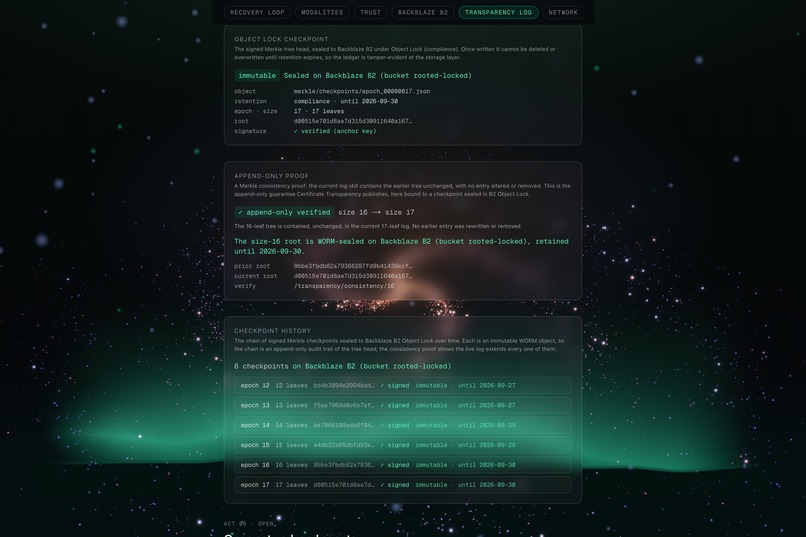Image resolution: width=806 pixels, height=537 pixels.
Task: Switch to the Recovery Loop tab
Action: pos(257,12)
